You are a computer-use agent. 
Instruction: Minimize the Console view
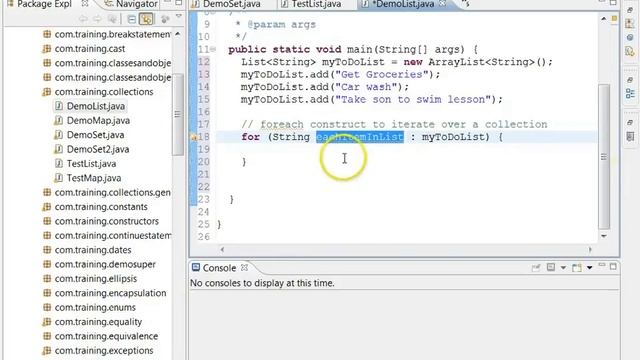602,265
